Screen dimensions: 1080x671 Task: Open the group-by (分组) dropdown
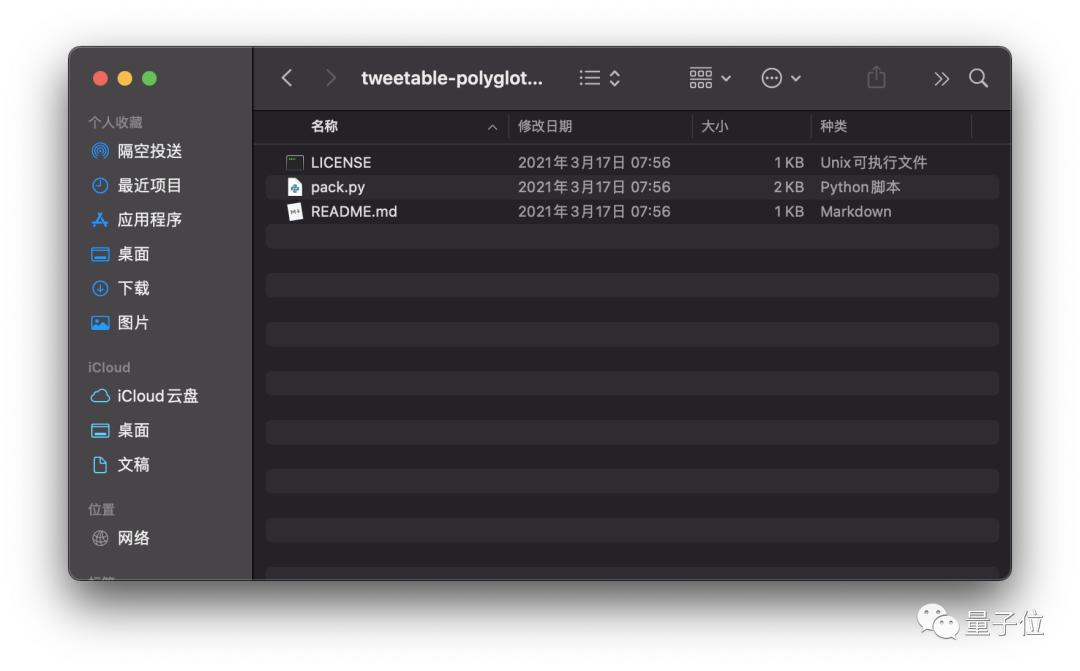pos(708,77)
